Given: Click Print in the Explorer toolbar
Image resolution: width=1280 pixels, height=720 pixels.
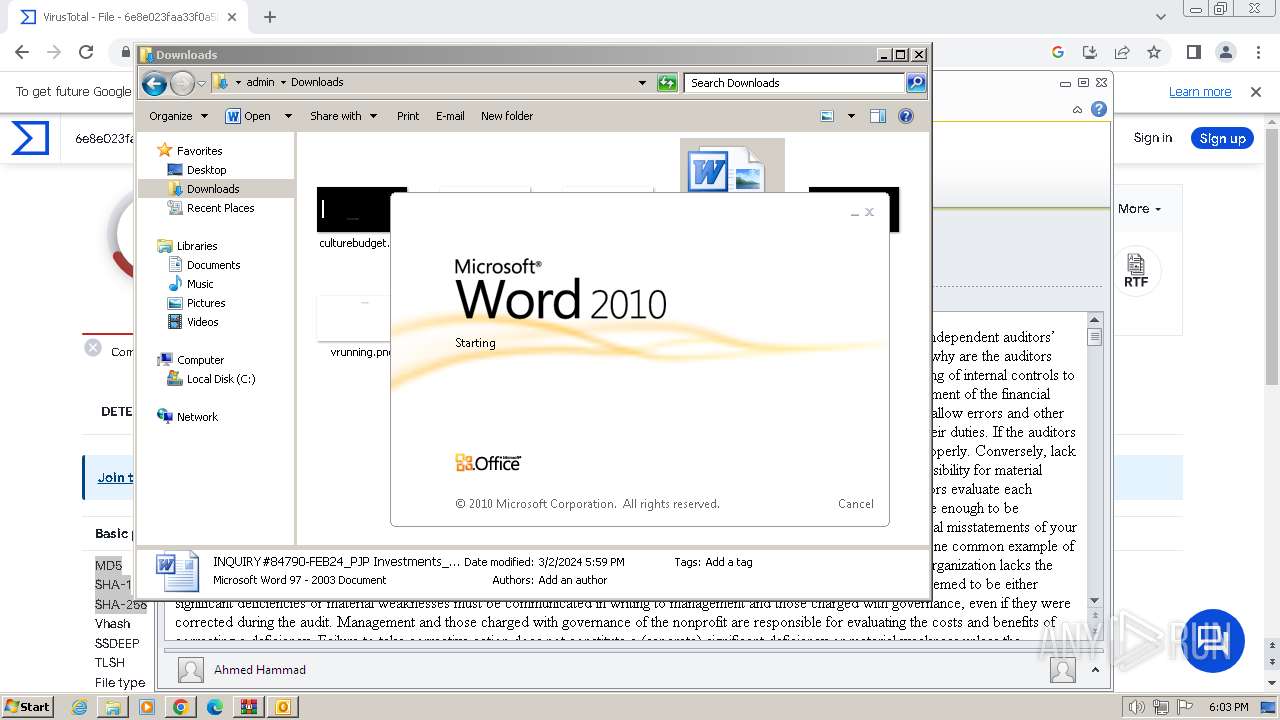Looking at the screenshot, I should tap(408, 116).
